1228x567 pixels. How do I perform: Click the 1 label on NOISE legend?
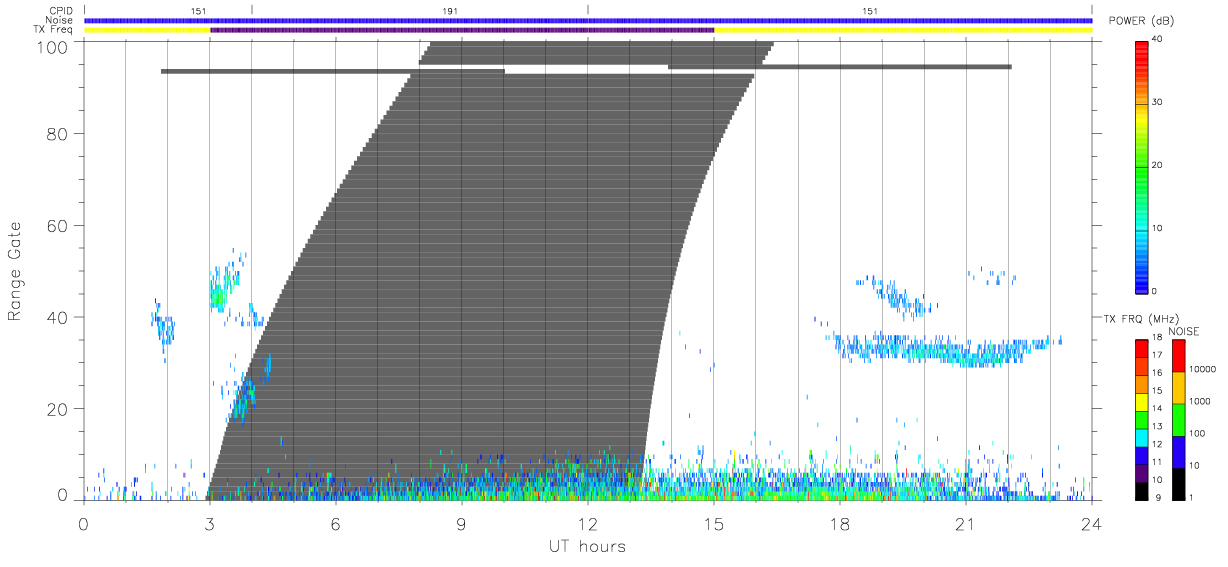1191,497
